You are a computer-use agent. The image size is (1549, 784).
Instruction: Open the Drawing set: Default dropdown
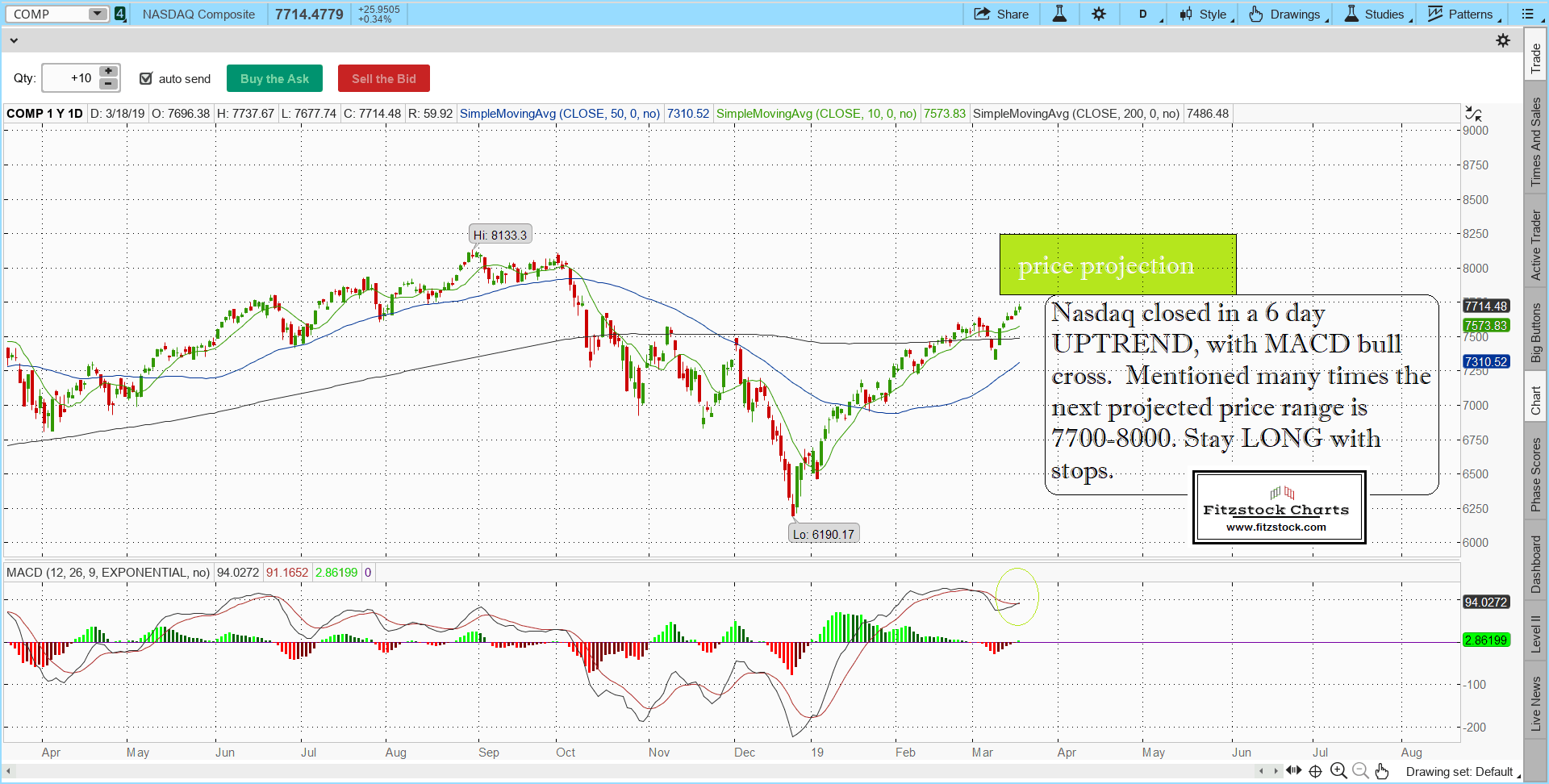1460,772
